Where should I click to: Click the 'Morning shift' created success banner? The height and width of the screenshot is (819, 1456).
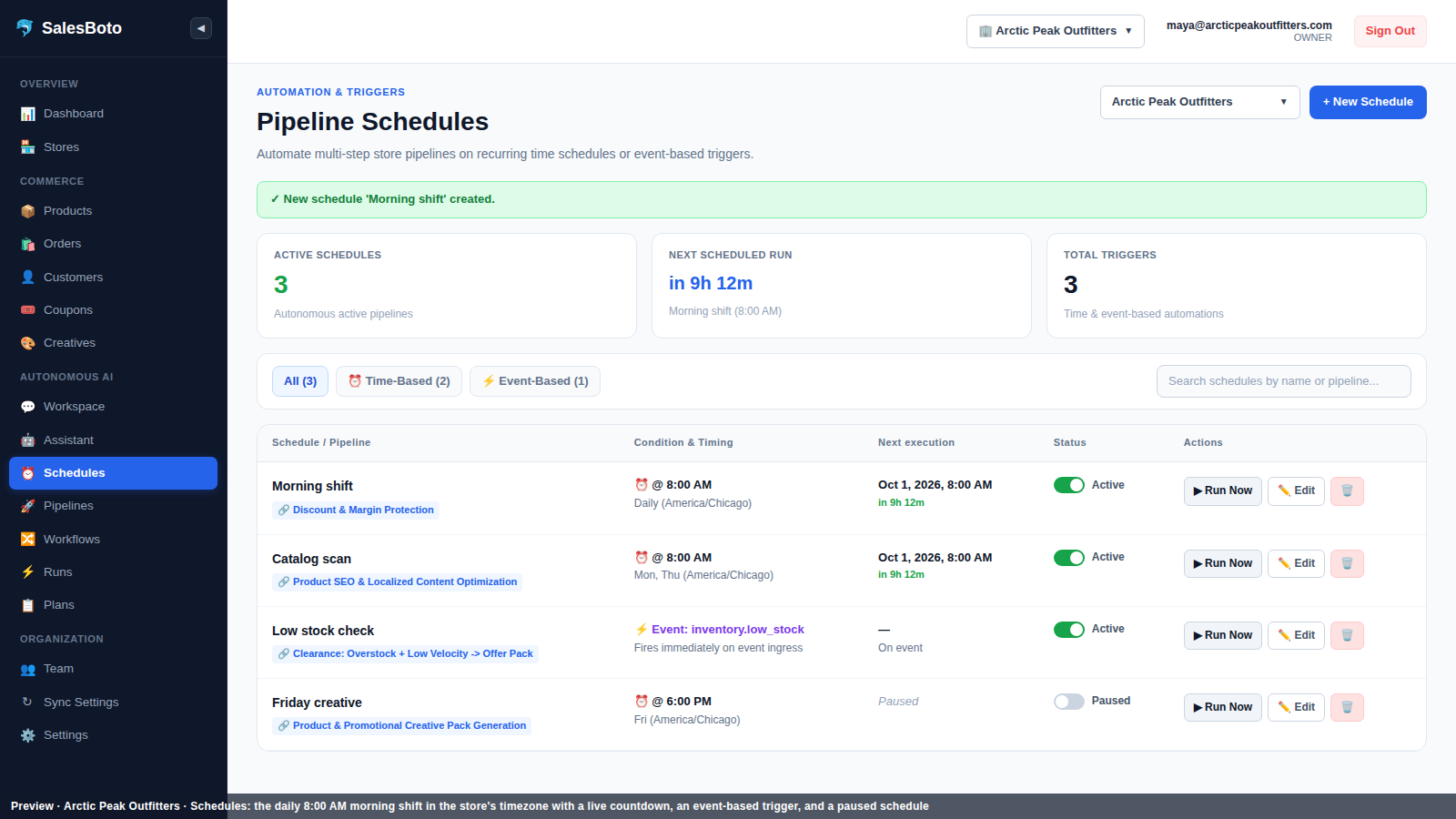pos(842,200)
